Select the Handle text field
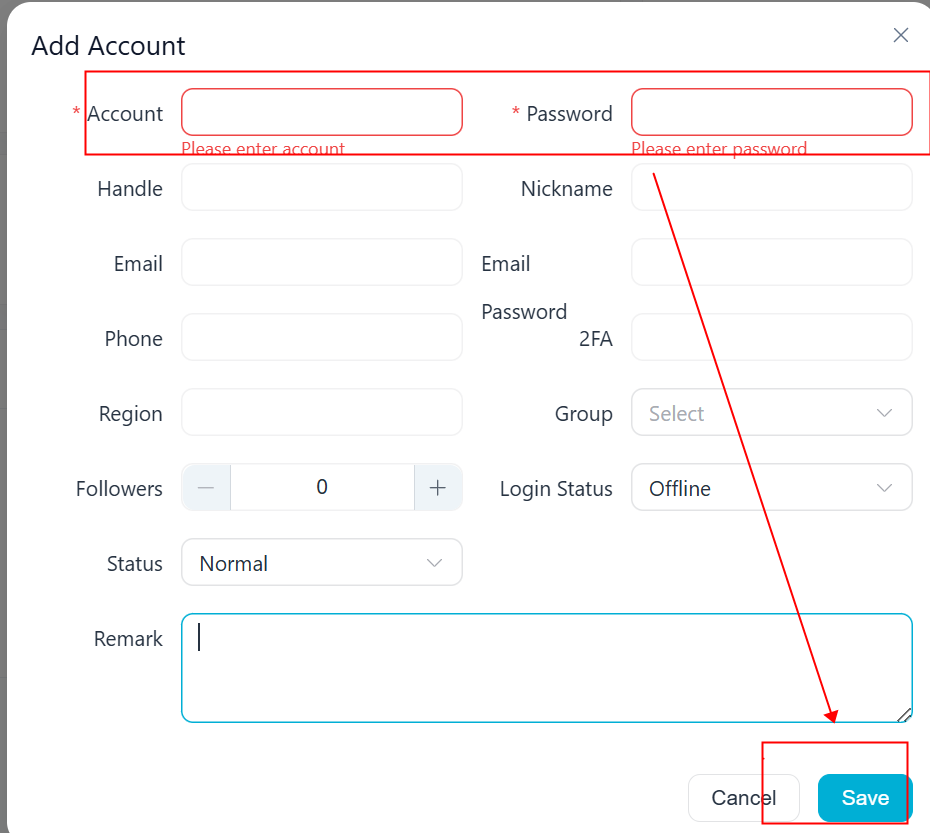Viewport: 930px width, 833px height. (321, 187)
